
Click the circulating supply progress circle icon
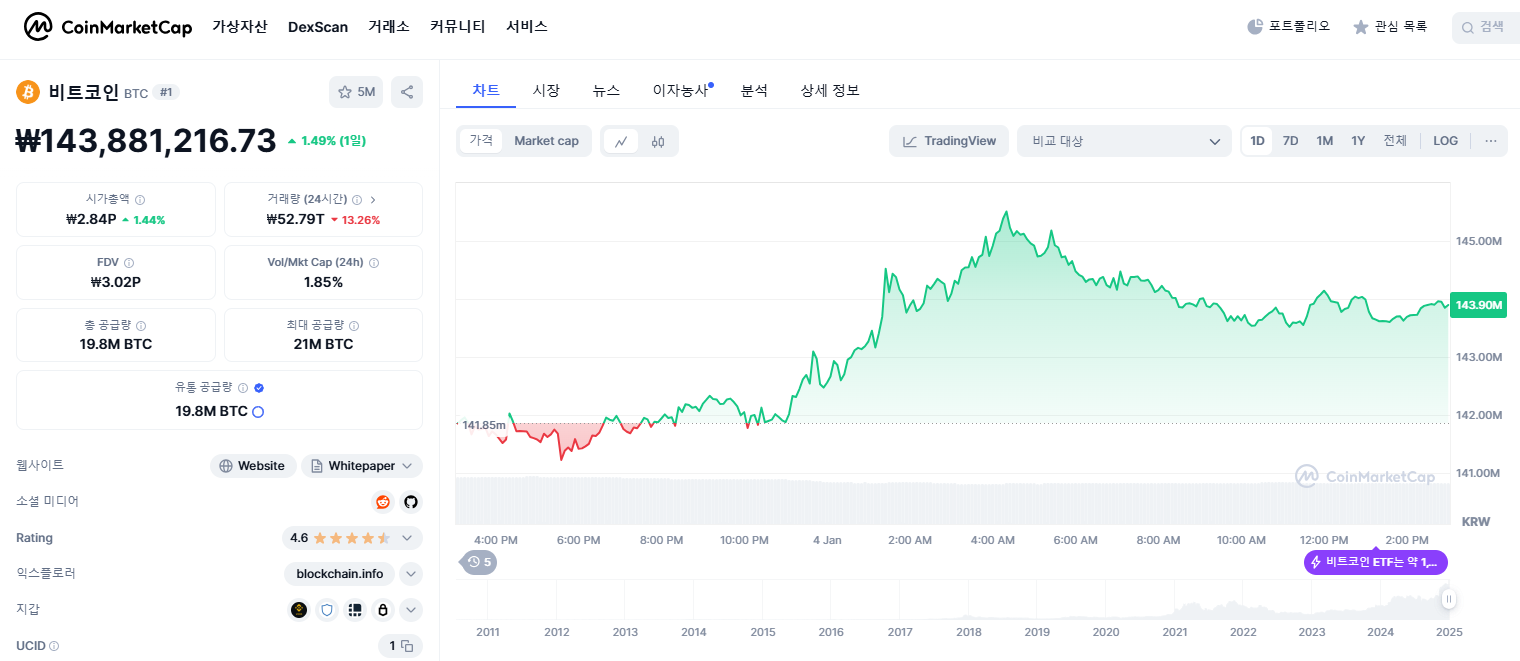(x=258, y=412)
